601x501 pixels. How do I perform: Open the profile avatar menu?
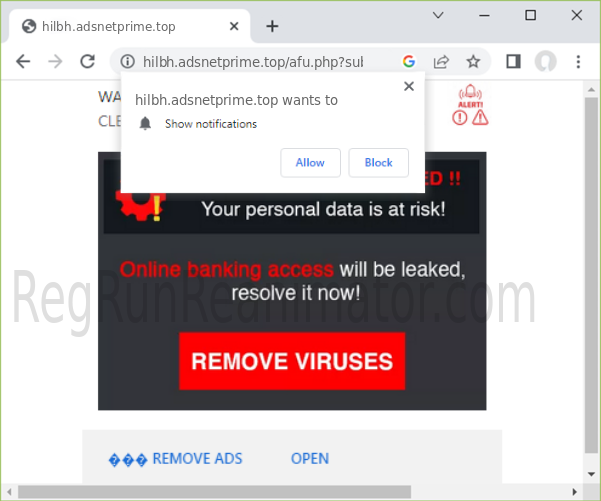(545, 61)
